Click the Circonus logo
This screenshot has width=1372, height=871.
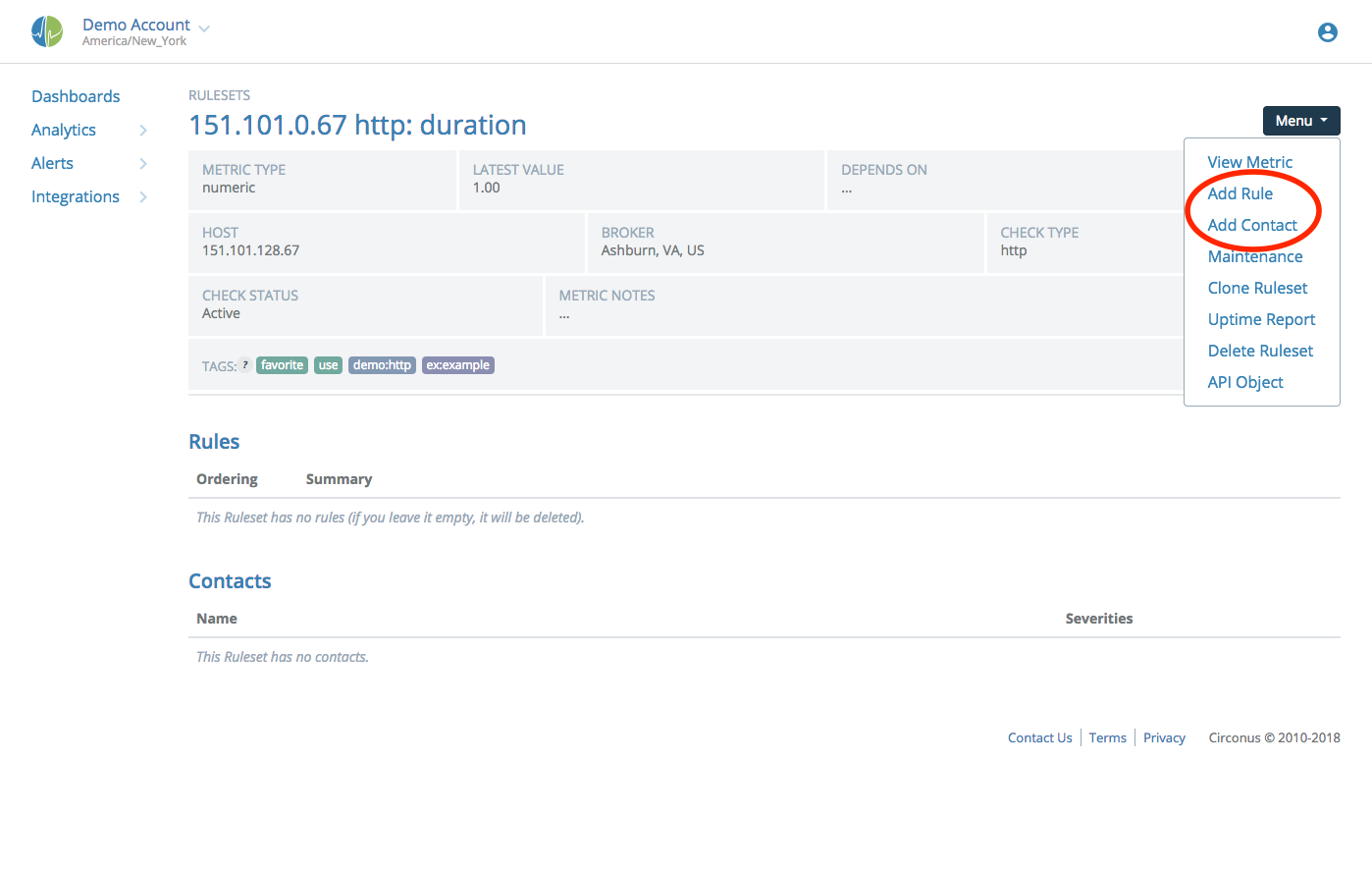(46, 30)
